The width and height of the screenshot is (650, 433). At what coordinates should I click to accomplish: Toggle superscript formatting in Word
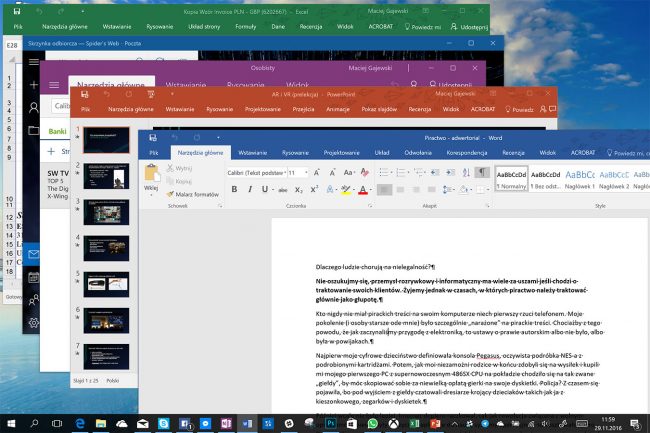(x=314, y=189)
